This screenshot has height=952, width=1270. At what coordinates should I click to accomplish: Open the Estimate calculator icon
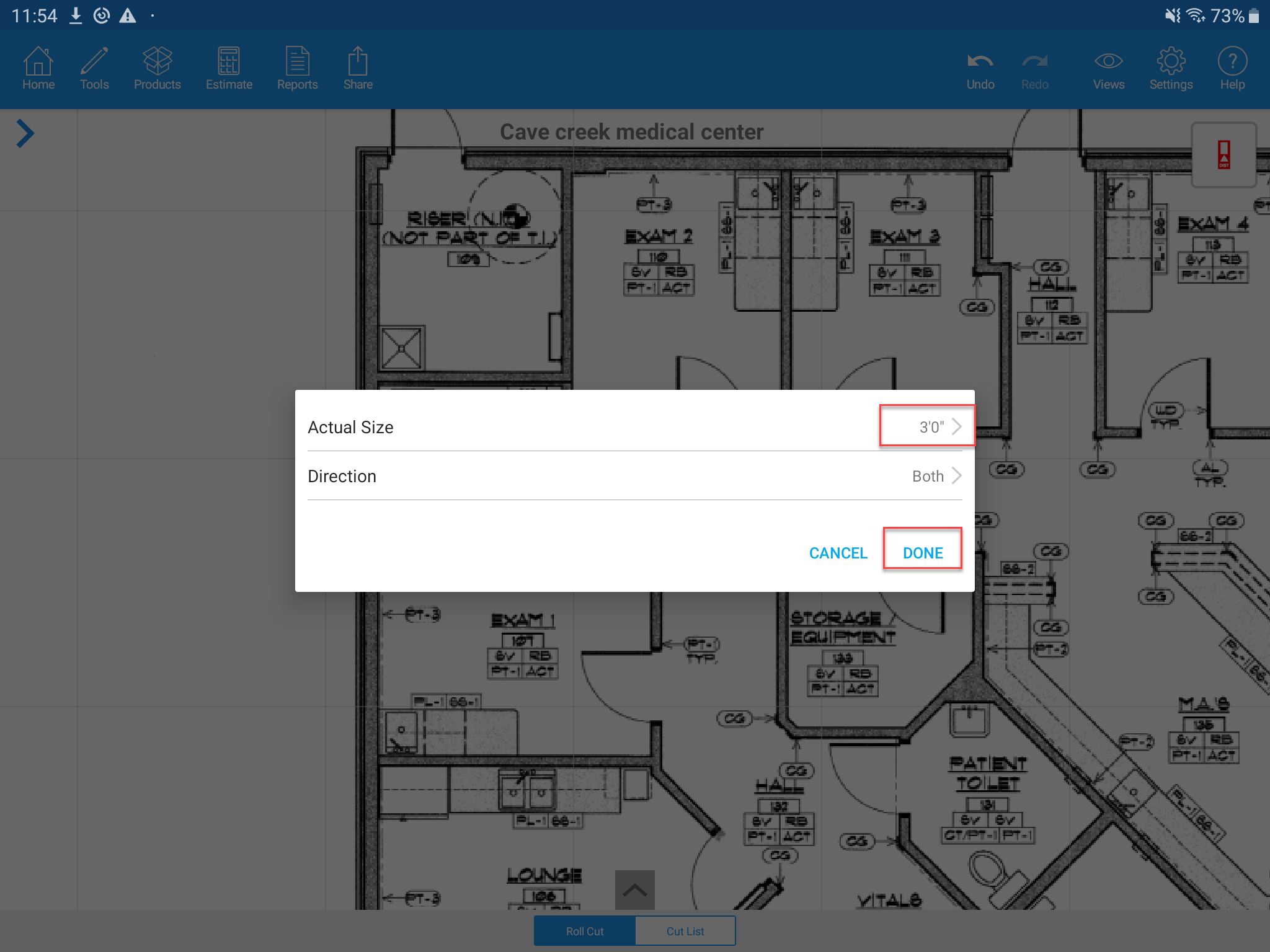pyautogui.click(x=229, y=68)
